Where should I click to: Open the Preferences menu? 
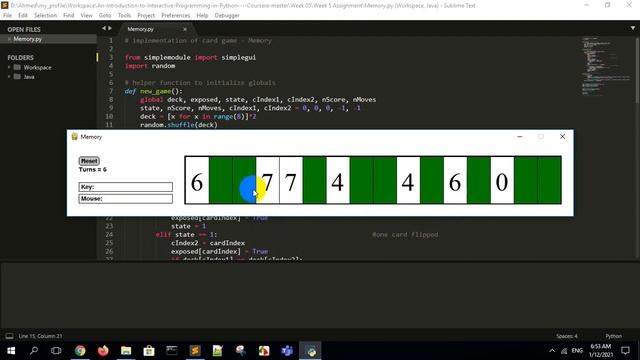176,16
